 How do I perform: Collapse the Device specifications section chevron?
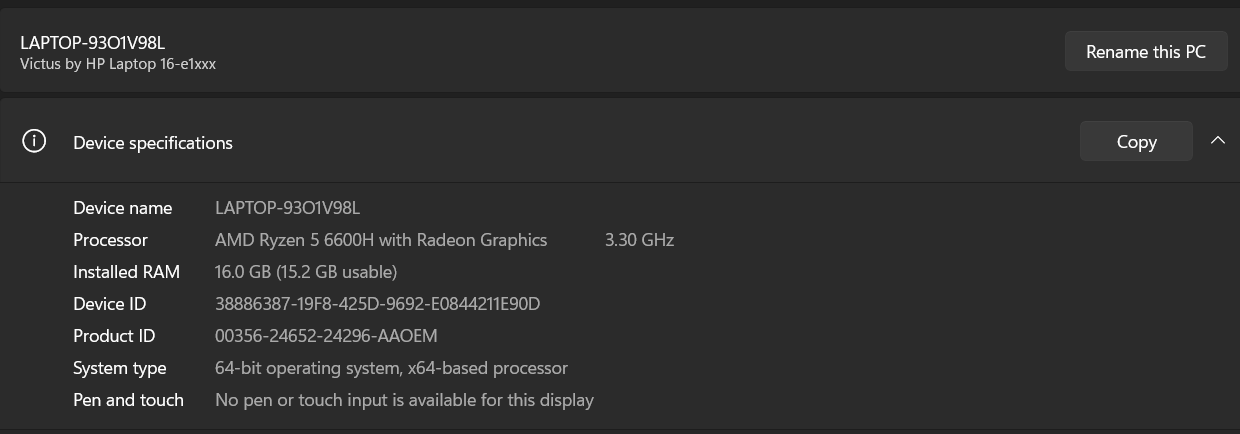[x=1217, y=141]
